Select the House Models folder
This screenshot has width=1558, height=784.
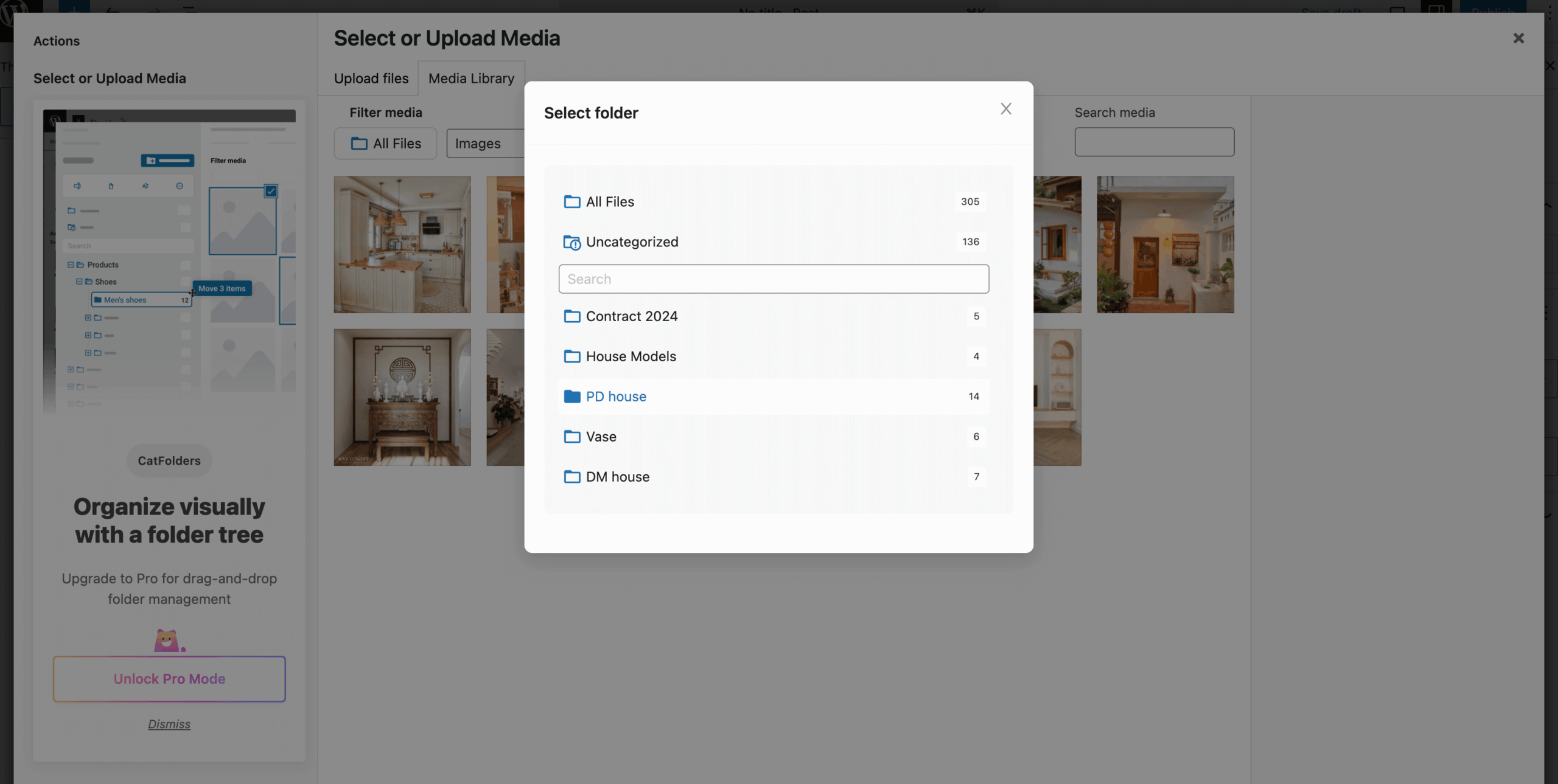774,356
